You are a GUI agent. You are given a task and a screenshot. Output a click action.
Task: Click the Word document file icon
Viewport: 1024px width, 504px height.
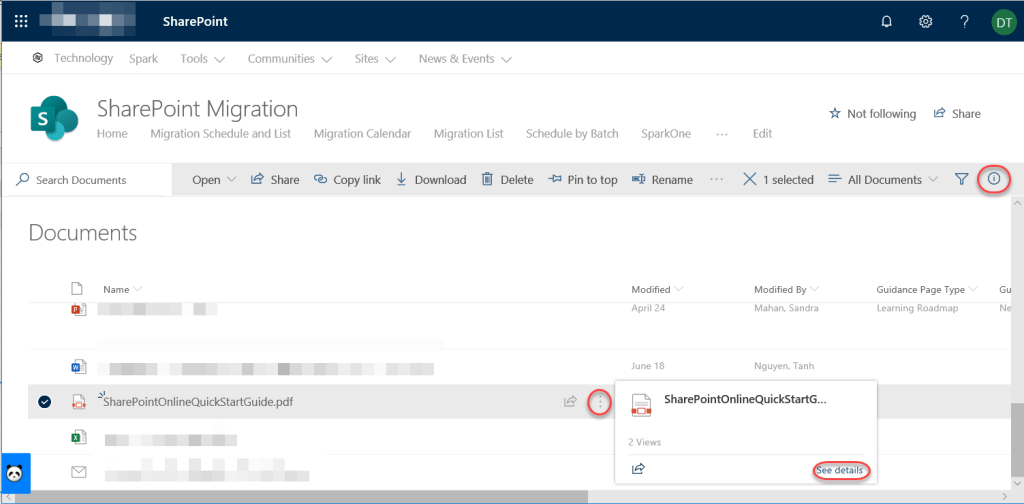(x=78, y=368)
